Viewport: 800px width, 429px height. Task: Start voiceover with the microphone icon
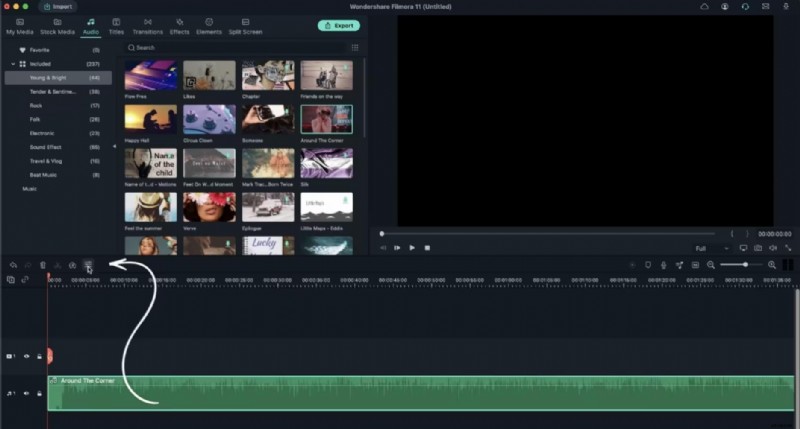click(663, 265)
